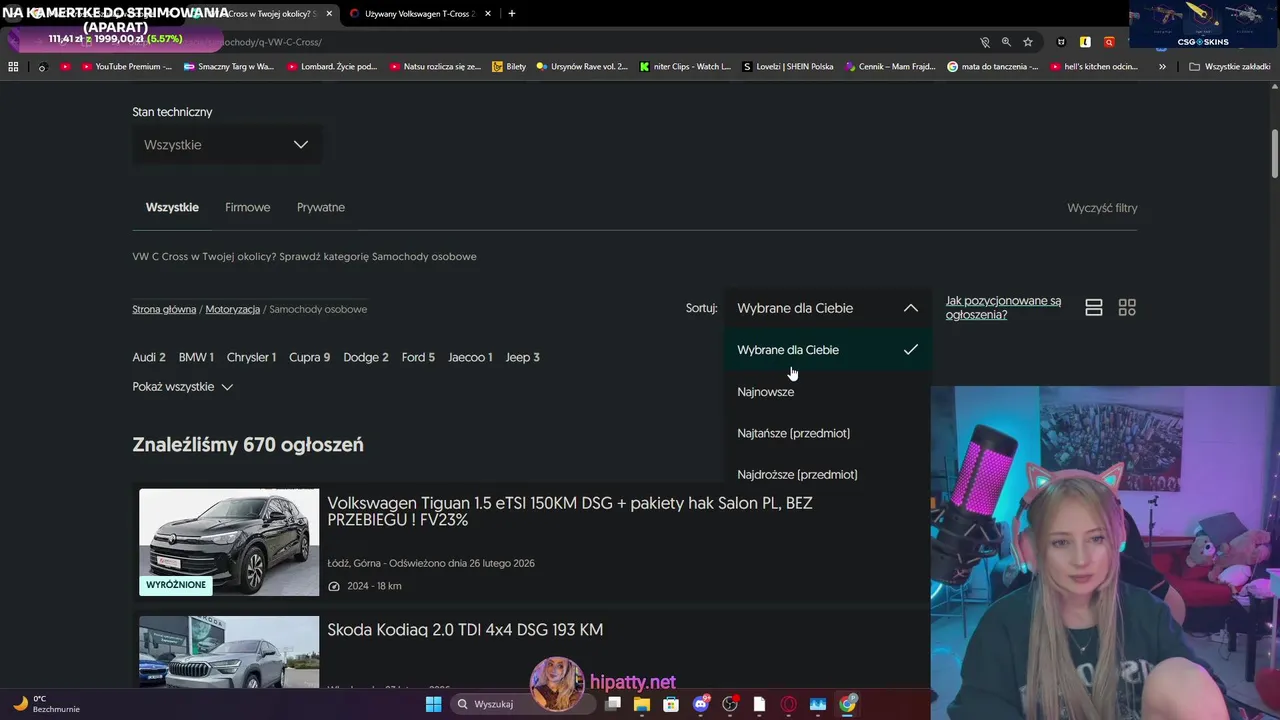Go to Strona główna breadcrumb
1280x720 pixels.
coord(164,310)
